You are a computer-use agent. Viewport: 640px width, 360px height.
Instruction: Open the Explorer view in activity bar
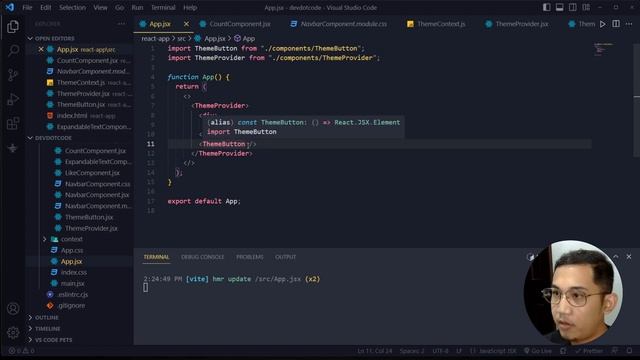(x=13, y=27)
